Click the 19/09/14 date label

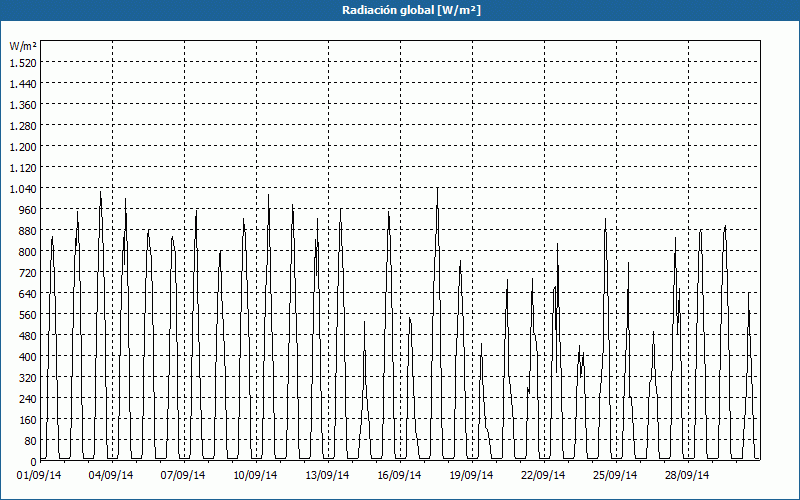(x=471, y=475)
